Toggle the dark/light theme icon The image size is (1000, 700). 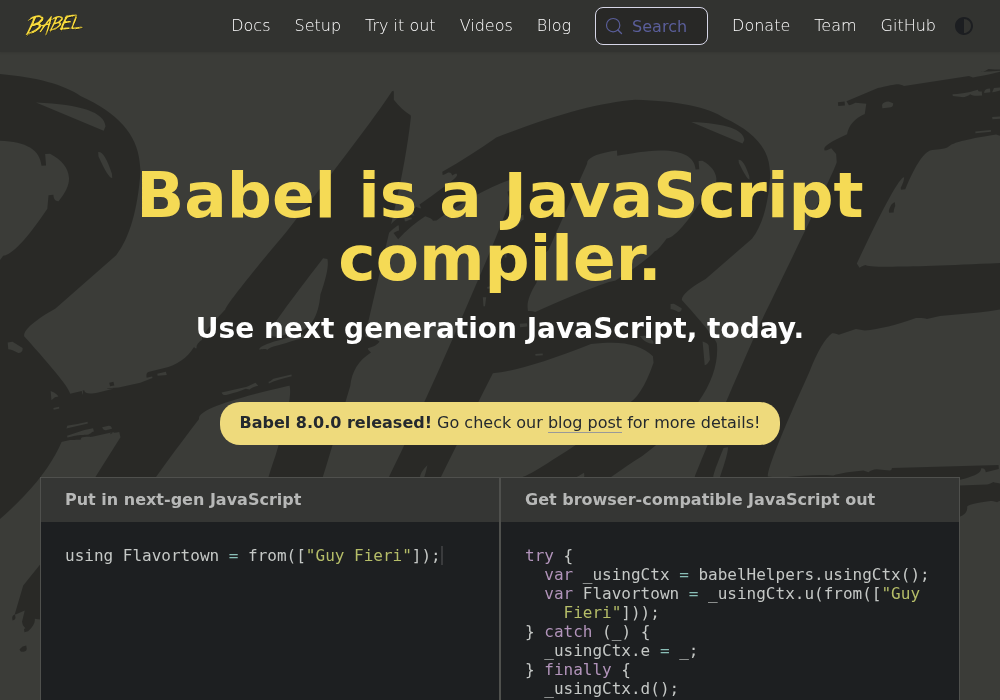pos(964,26)
